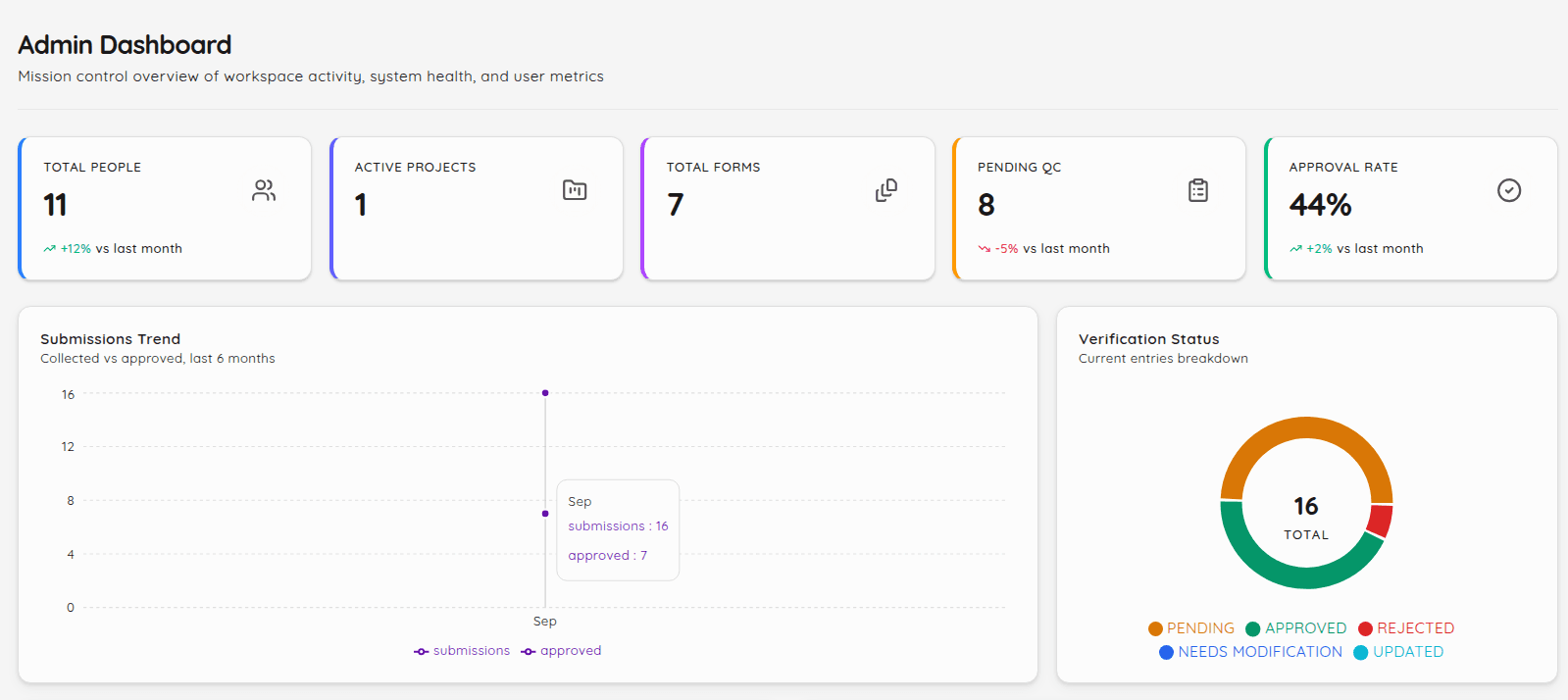Toggle the approved series in chart legend
1568x700 pixels.
pyautogui.click(x=561, y=651)
